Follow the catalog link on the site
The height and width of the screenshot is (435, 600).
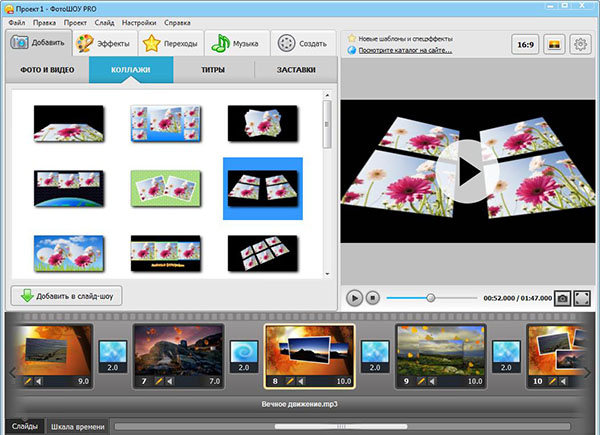[405, 50]
